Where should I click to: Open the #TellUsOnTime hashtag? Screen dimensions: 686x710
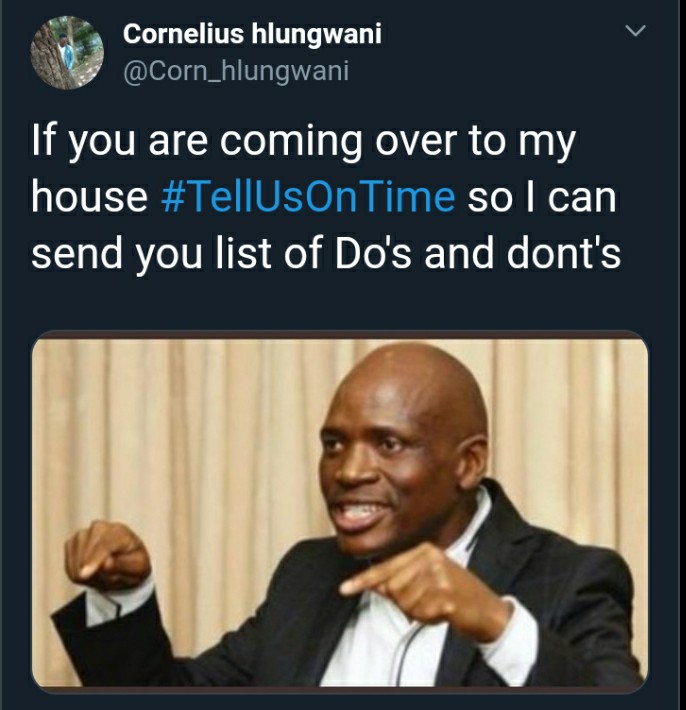pyautogui.click(x=308, y=197)
